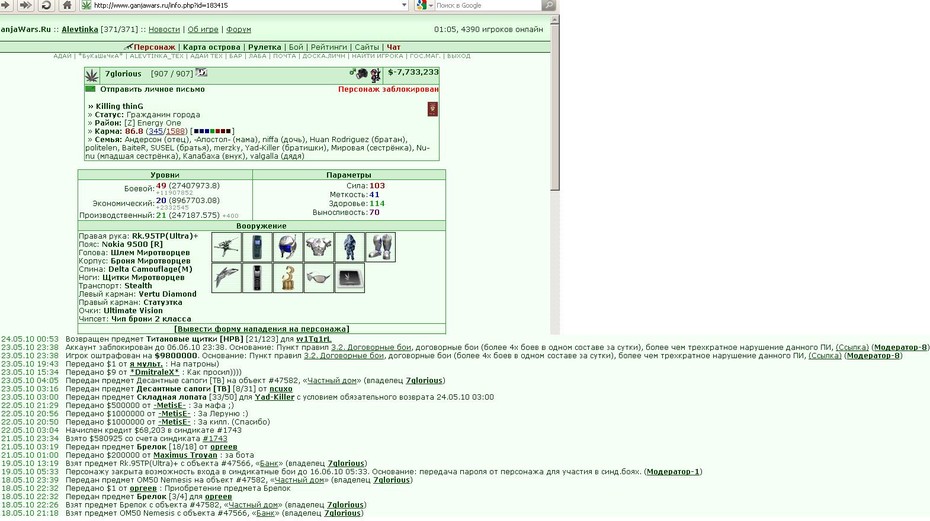Click the ncuxo player link

point(281,389)
